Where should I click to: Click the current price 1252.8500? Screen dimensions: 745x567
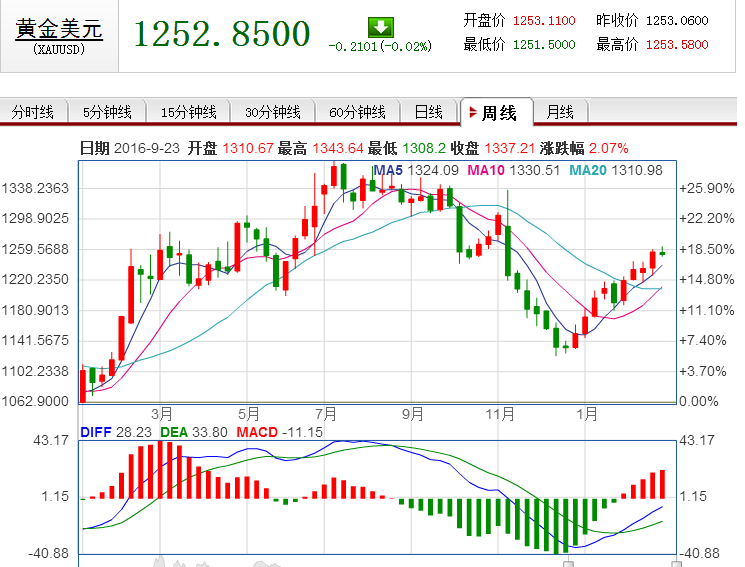[x=222, y=34]
